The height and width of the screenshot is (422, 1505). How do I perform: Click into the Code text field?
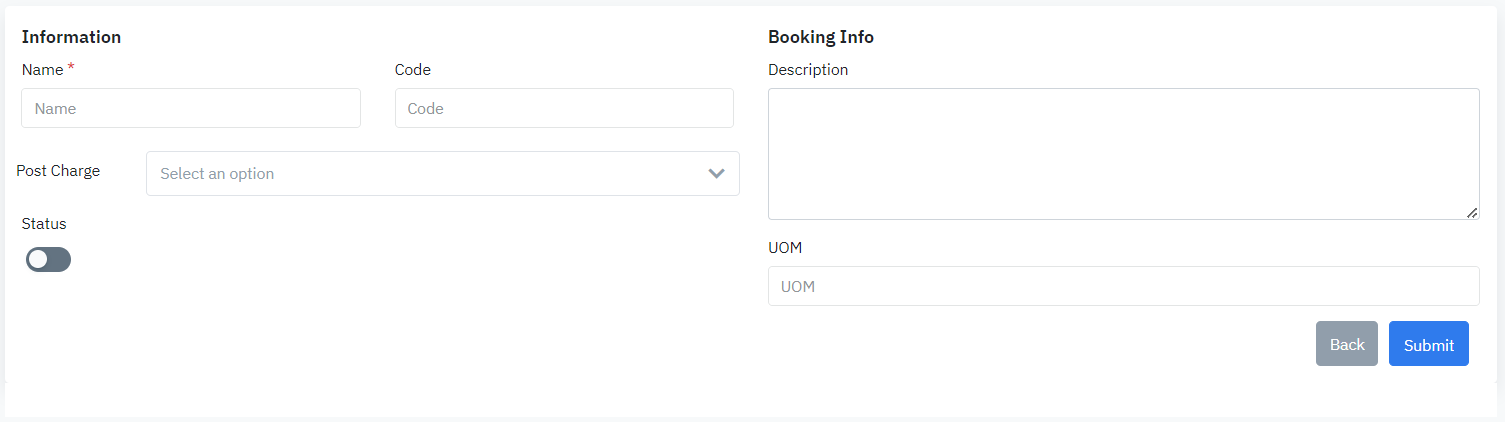click(564, 108)
